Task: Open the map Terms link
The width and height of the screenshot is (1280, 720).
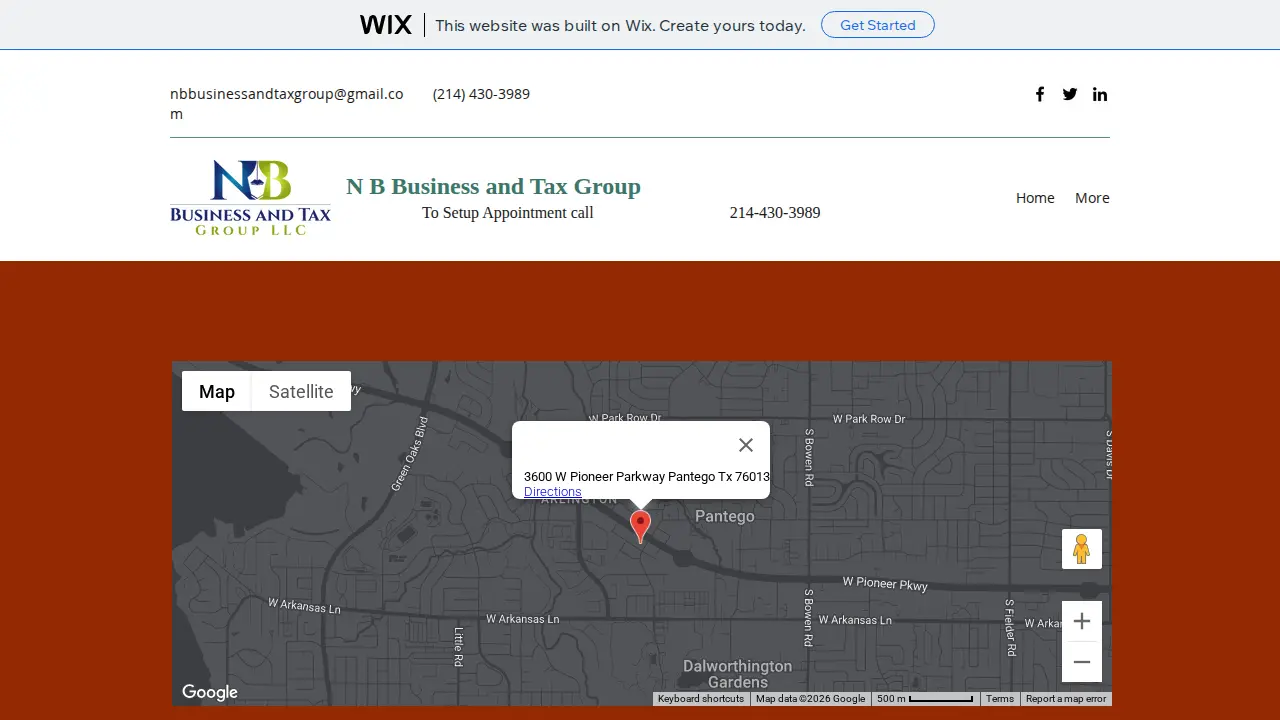Action: (1000, 699)
